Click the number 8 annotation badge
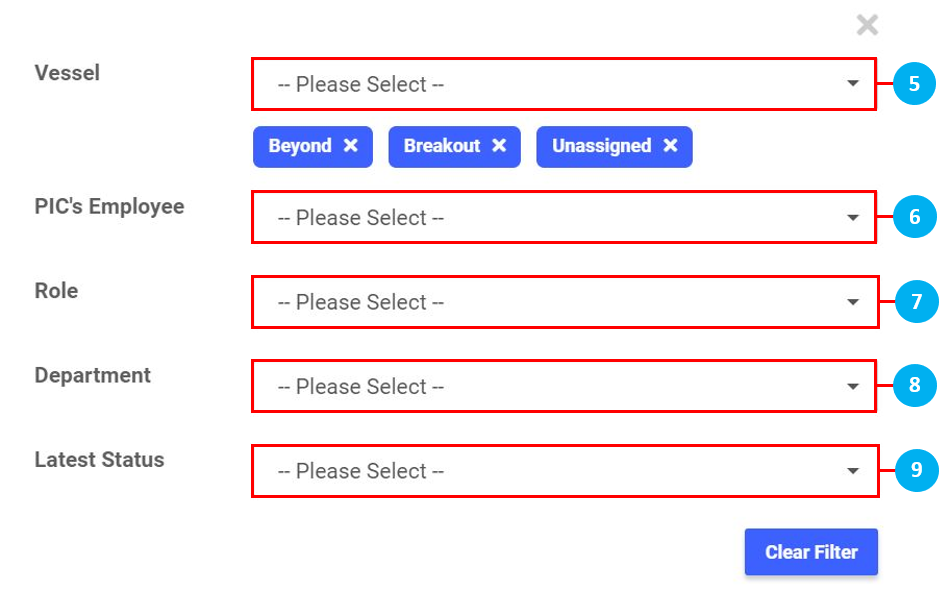Image resolution: width=939 pixels, height=615 pixels. [915, 386]
